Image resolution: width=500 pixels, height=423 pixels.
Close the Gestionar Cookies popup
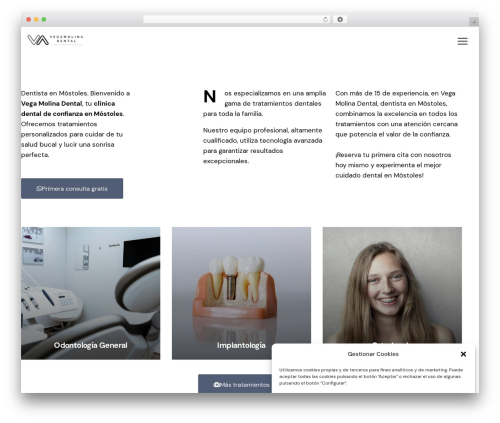coord(463,354)
